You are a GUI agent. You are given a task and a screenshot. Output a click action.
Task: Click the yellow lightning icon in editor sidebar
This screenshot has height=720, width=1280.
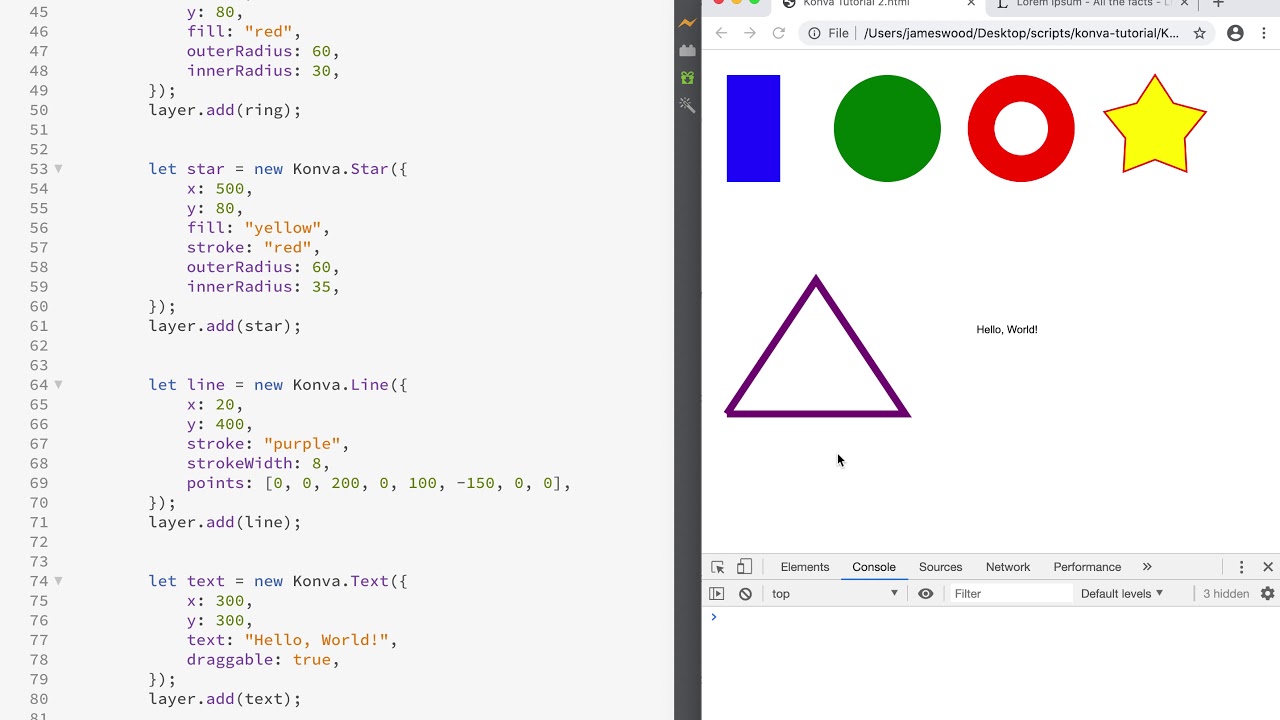pos(687,22)
